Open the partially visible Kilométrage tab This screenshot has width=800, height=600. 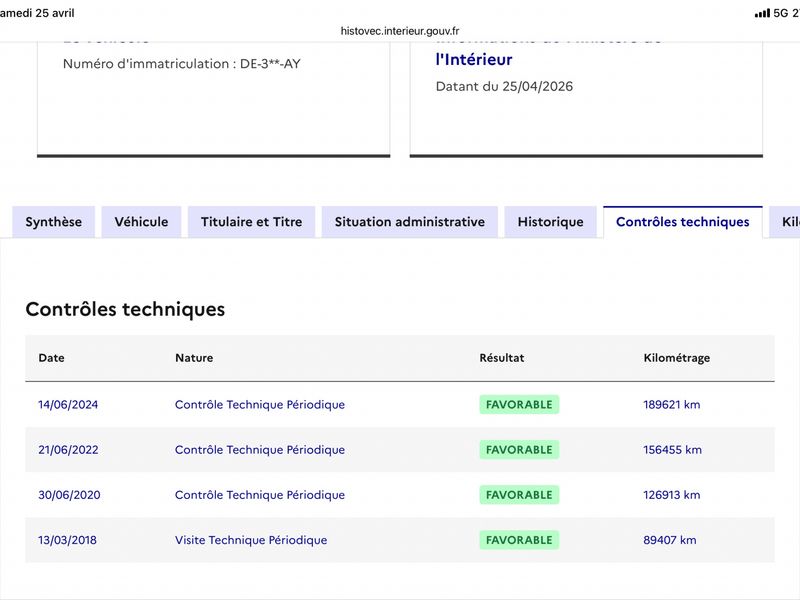point(785,222)
